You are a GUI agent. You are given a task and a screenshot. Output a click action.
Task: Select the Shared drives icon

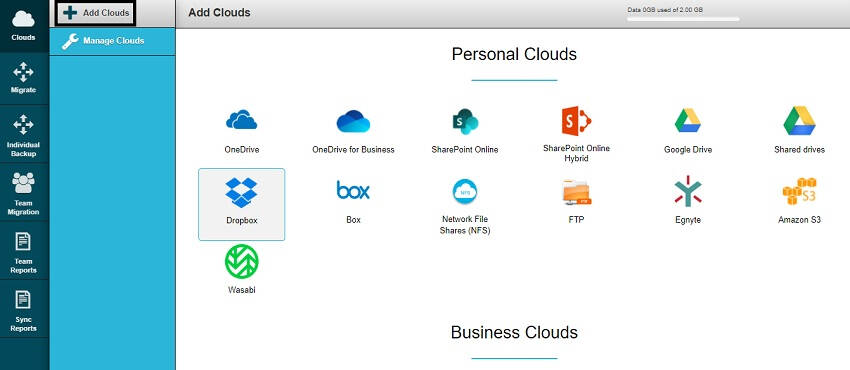799,121
